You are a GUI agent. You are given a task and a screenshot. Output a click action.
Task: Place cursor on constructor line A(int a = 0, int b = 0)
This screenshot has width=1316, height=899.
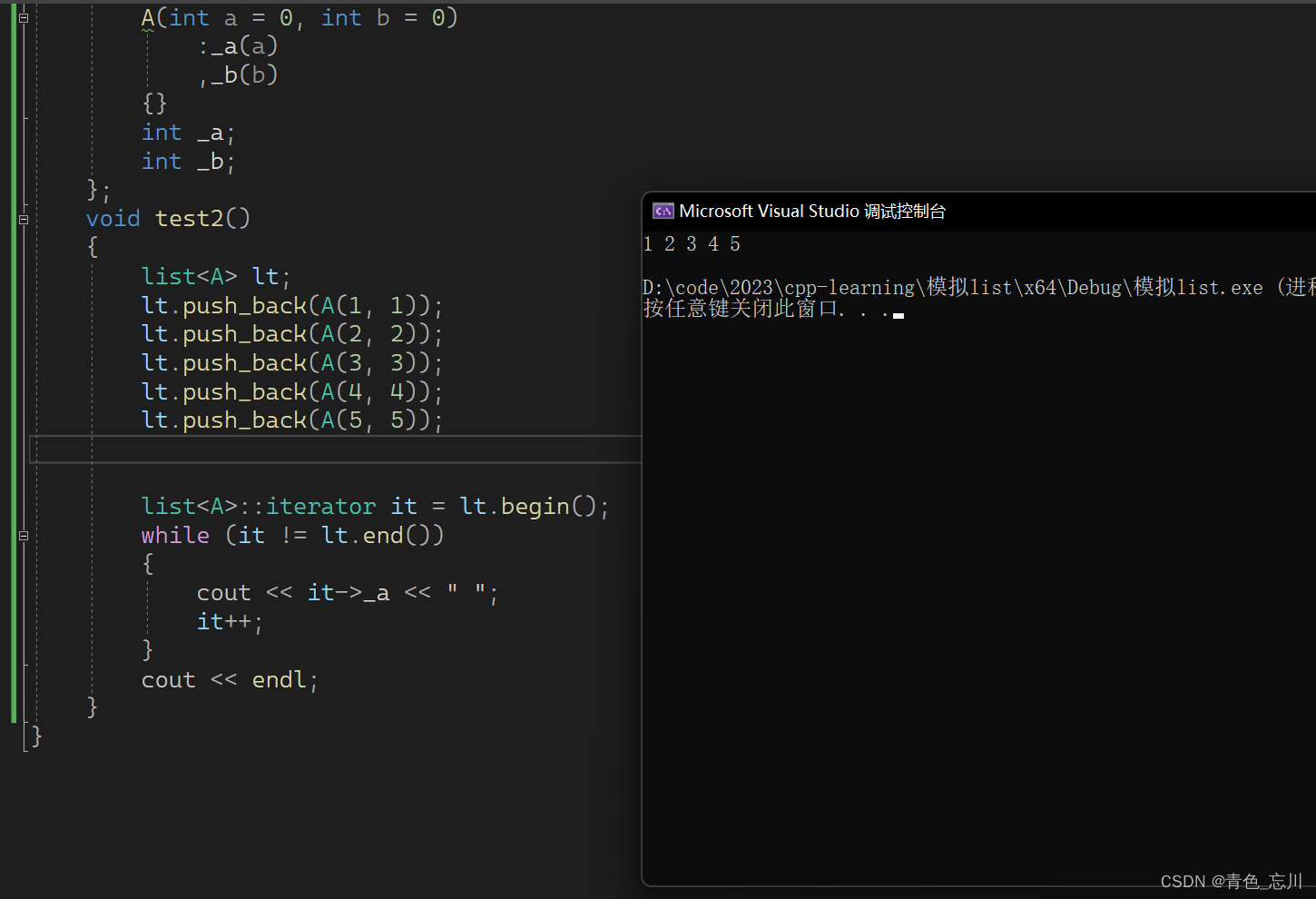(300, 18)
